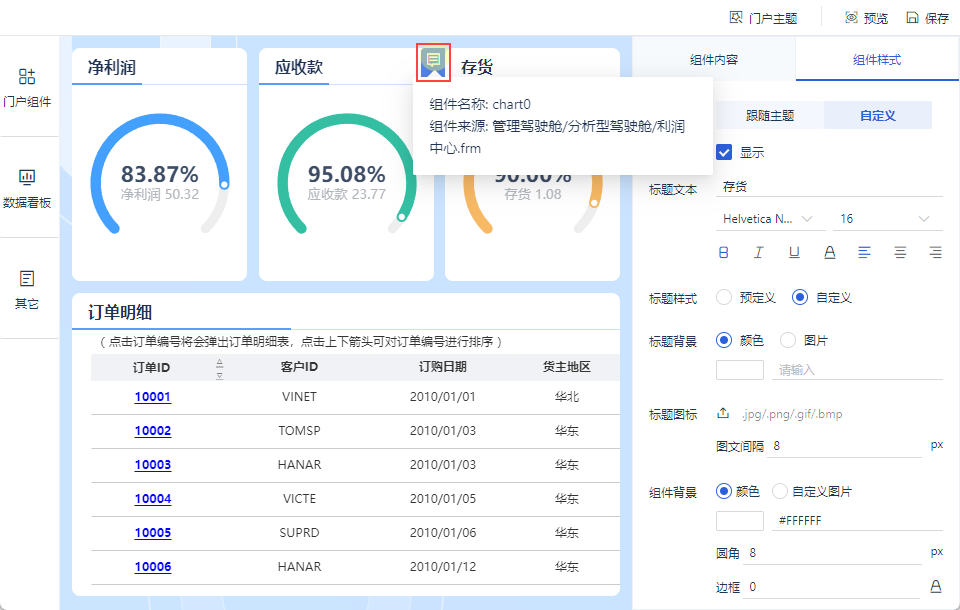Center-align the title text
The image size is (960, 610).
tap(900, 252)
